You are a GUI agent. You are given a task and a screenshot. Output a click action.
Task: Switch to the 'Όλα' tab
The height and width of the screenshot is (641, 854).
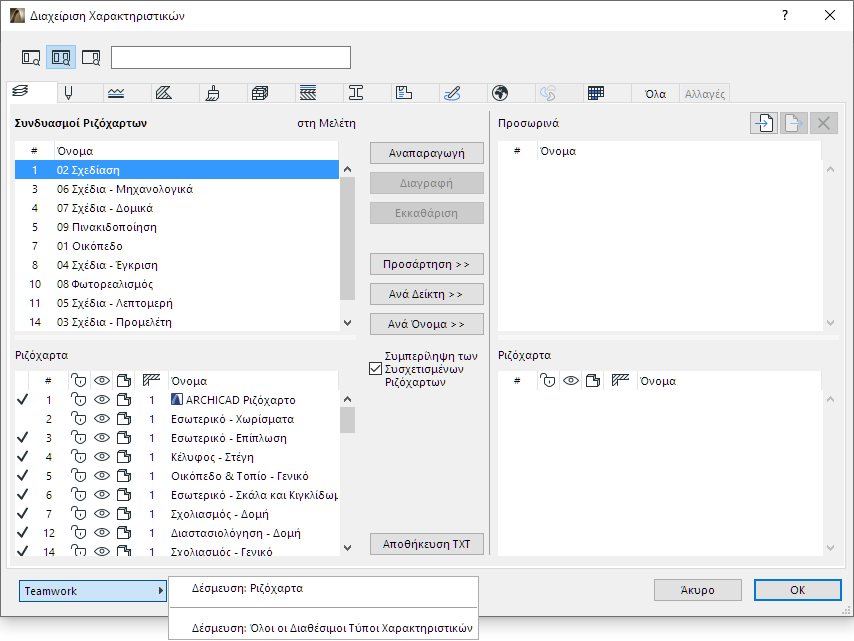click(655, 94)
